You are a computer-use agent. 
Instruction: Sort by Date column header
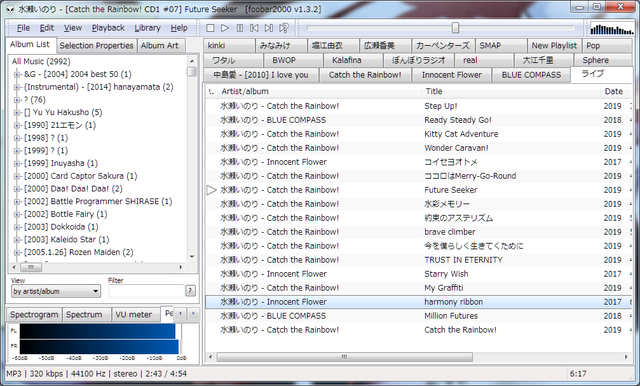point(614,91)
